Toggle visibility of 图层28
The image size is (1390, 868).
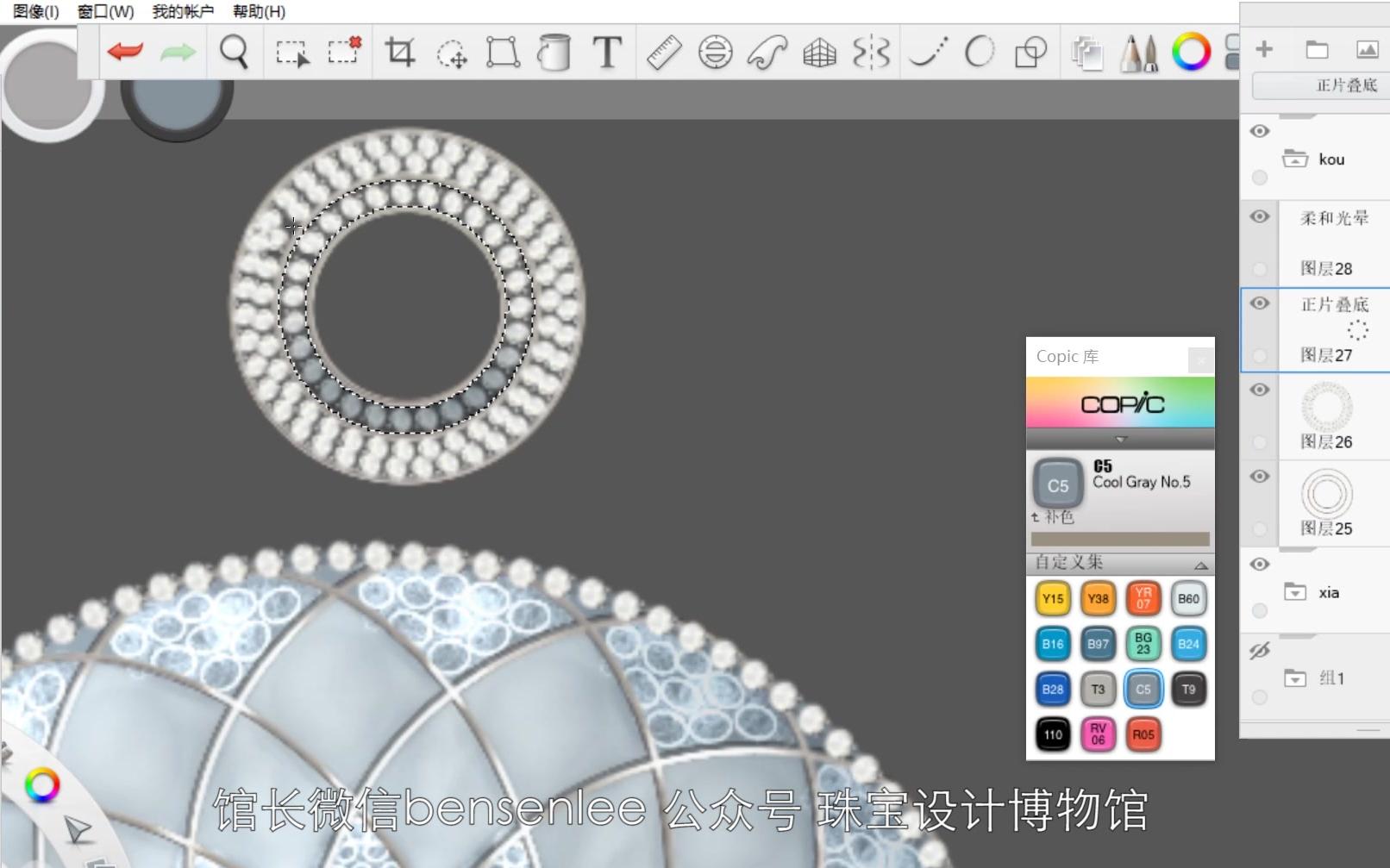coord(1260,216)
